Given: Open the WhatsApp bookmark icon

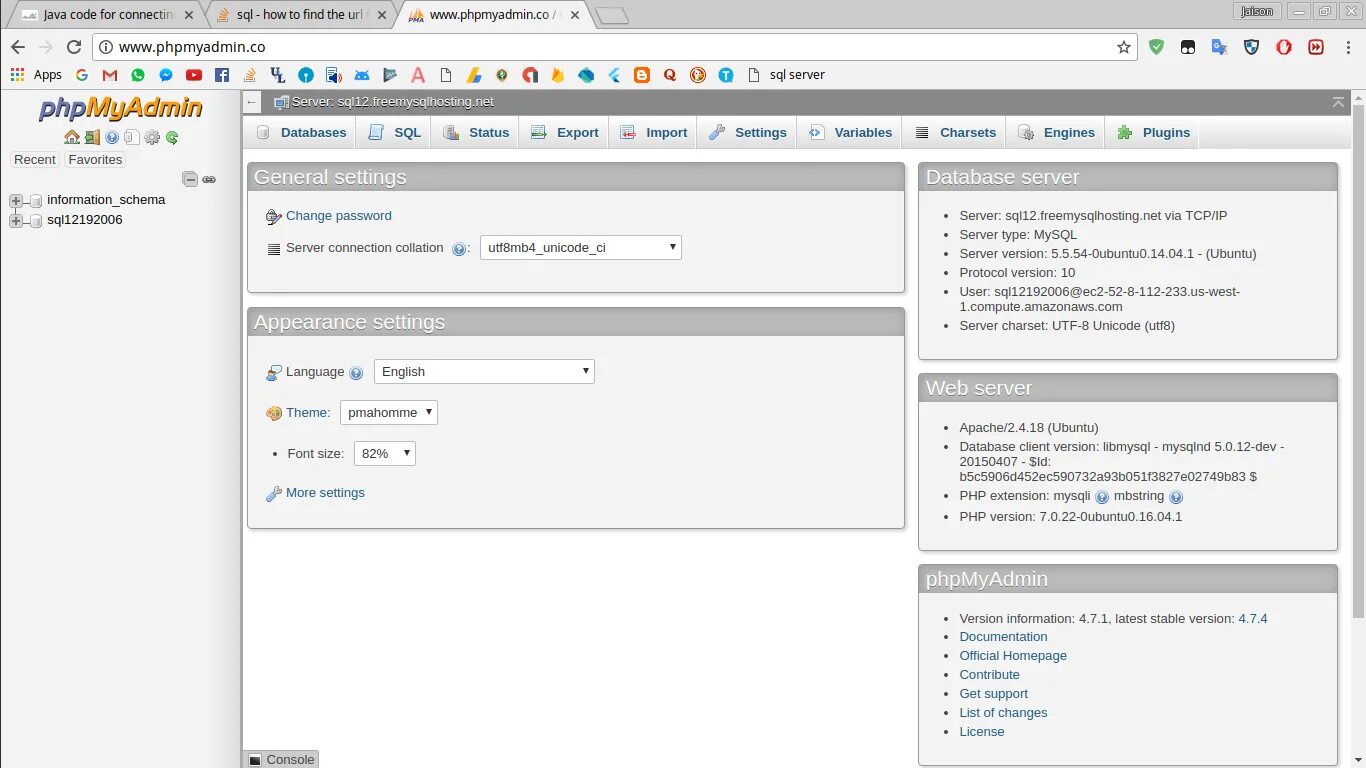Looking at the screenshot, I should tap(138, 75).
